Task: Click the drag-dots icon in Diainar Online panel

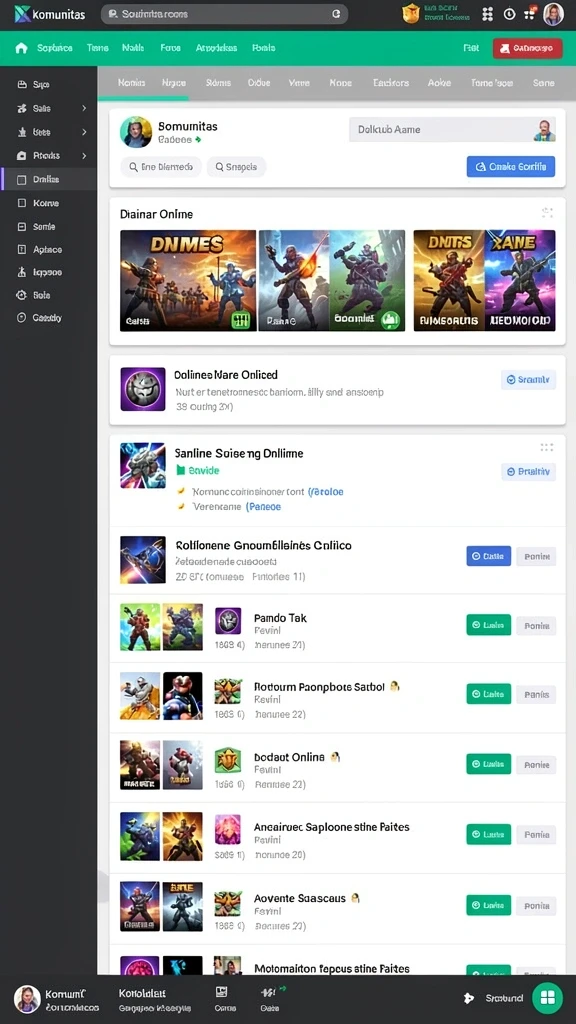Action: click(x=547, y=212)
